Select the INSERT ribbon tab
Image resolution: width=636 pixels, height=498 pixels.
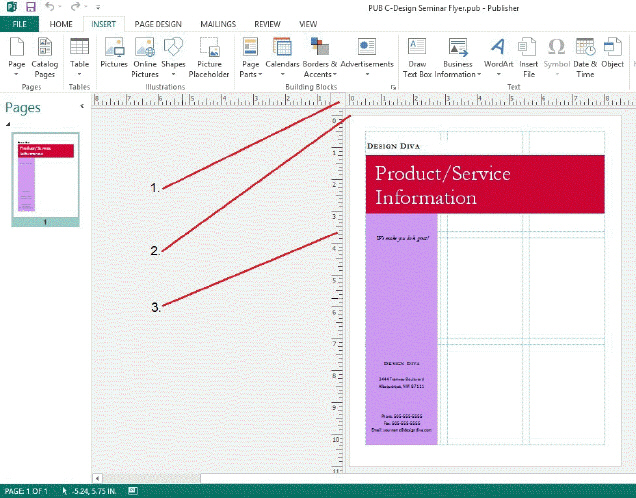[103, 24]
